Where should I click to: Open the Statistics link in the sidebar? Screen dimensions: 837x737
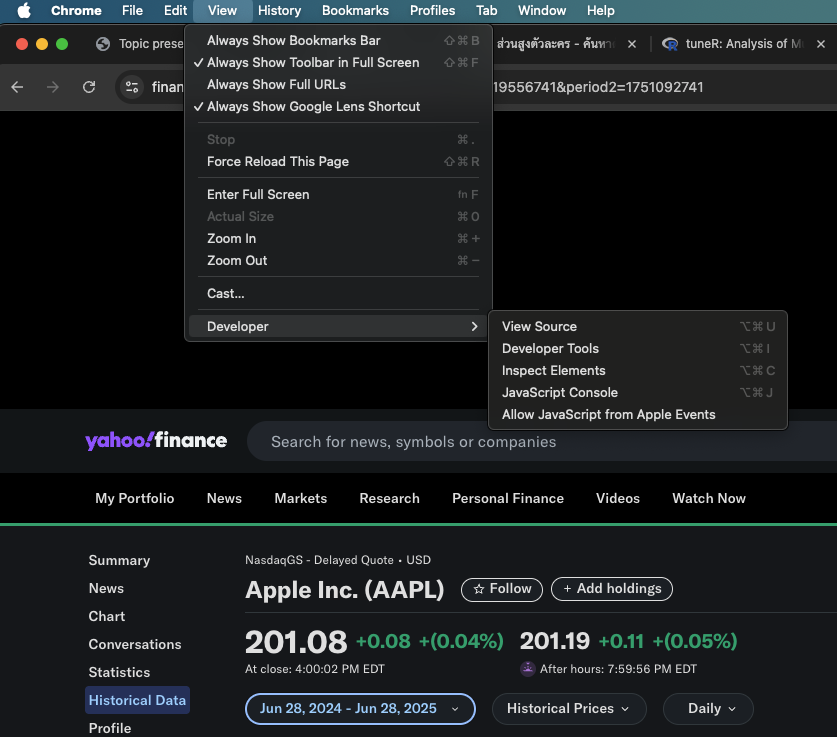click(119, 673)
